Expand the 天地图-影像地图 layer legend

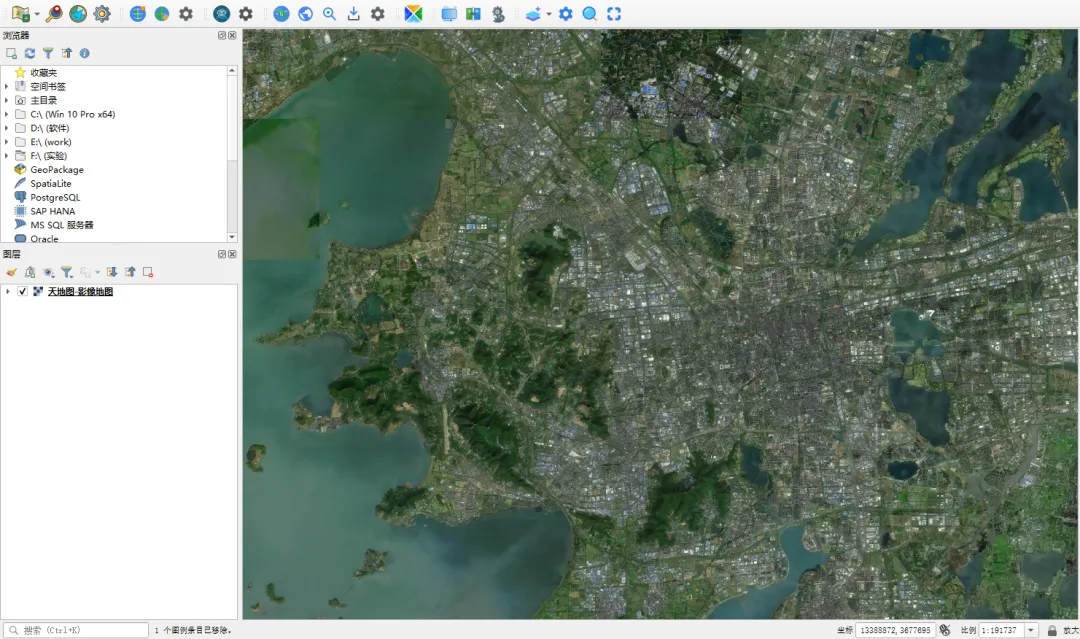pyautogui.click(x=8, y=291)
